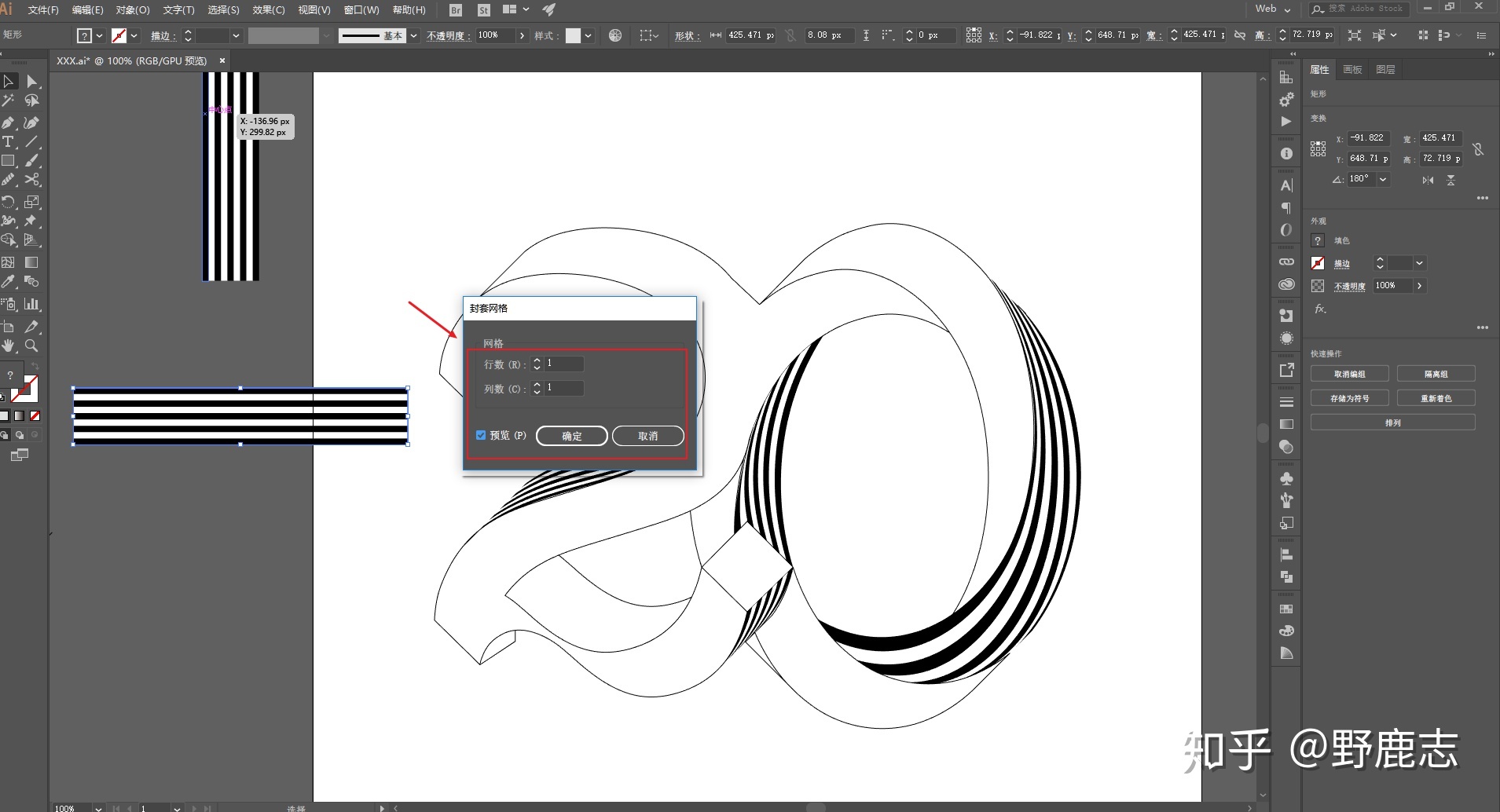Switch to the 画板 tab
1500x812 pixels.
[x=1352, y=69]
